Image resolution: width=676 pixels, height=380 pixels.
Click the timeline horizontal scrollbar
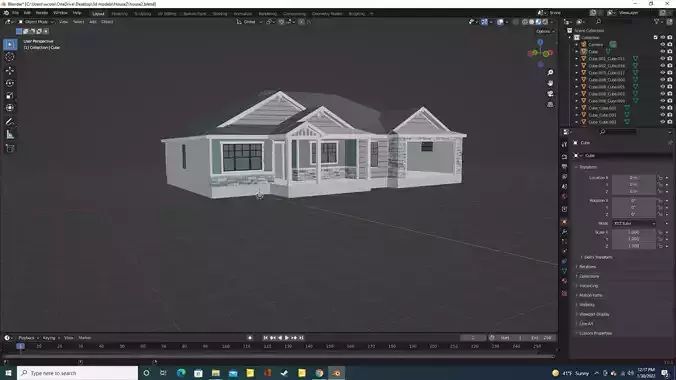point(279,357)
